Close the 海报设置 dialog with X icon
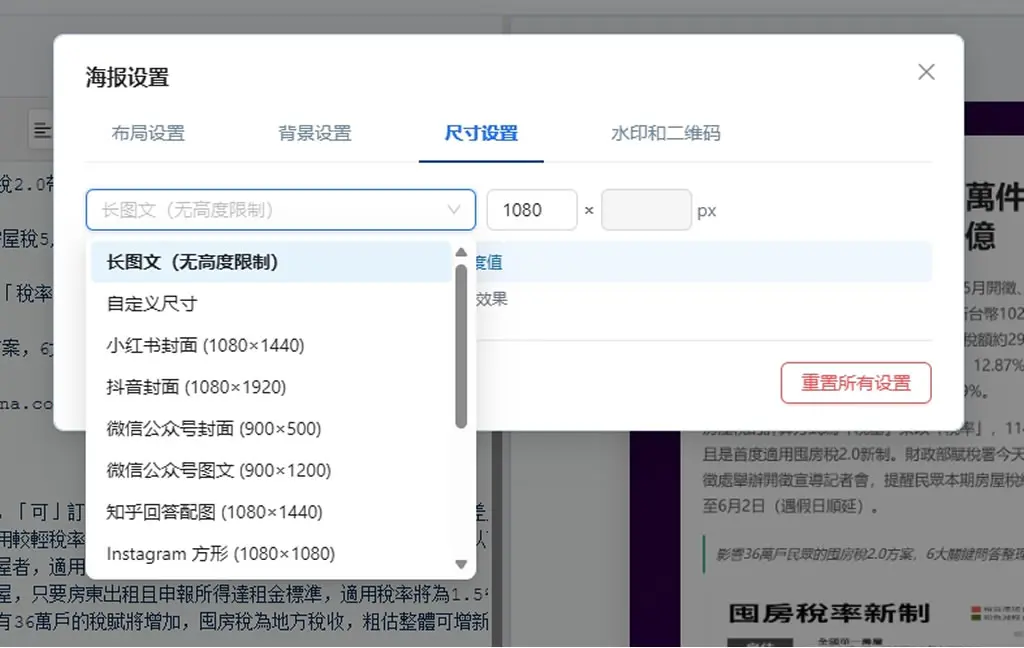This screenshot has width=1024, height=648. click(x=926, y=72)
